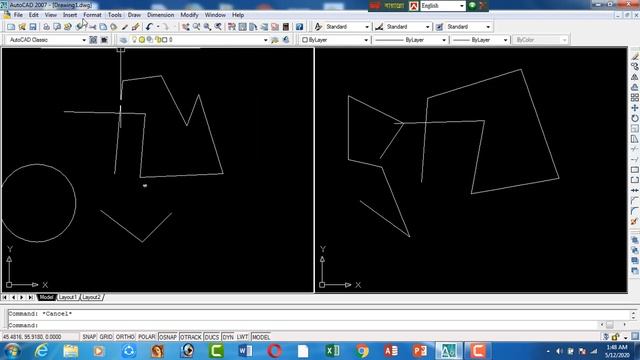
Task: Select the Chamfer tool
Action: (x=635, y=200)
